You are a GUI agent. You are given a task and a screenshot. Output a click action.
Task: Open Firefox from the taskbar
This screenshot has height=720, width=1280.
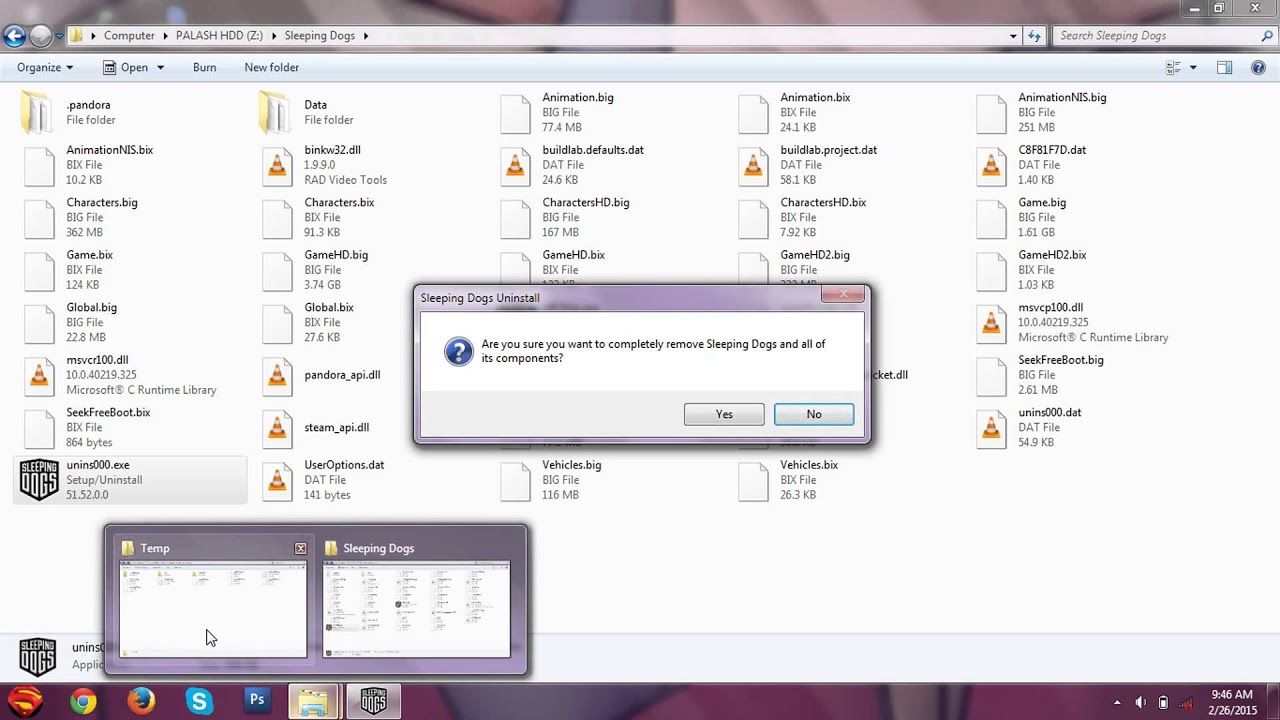[x=141, y=702]
